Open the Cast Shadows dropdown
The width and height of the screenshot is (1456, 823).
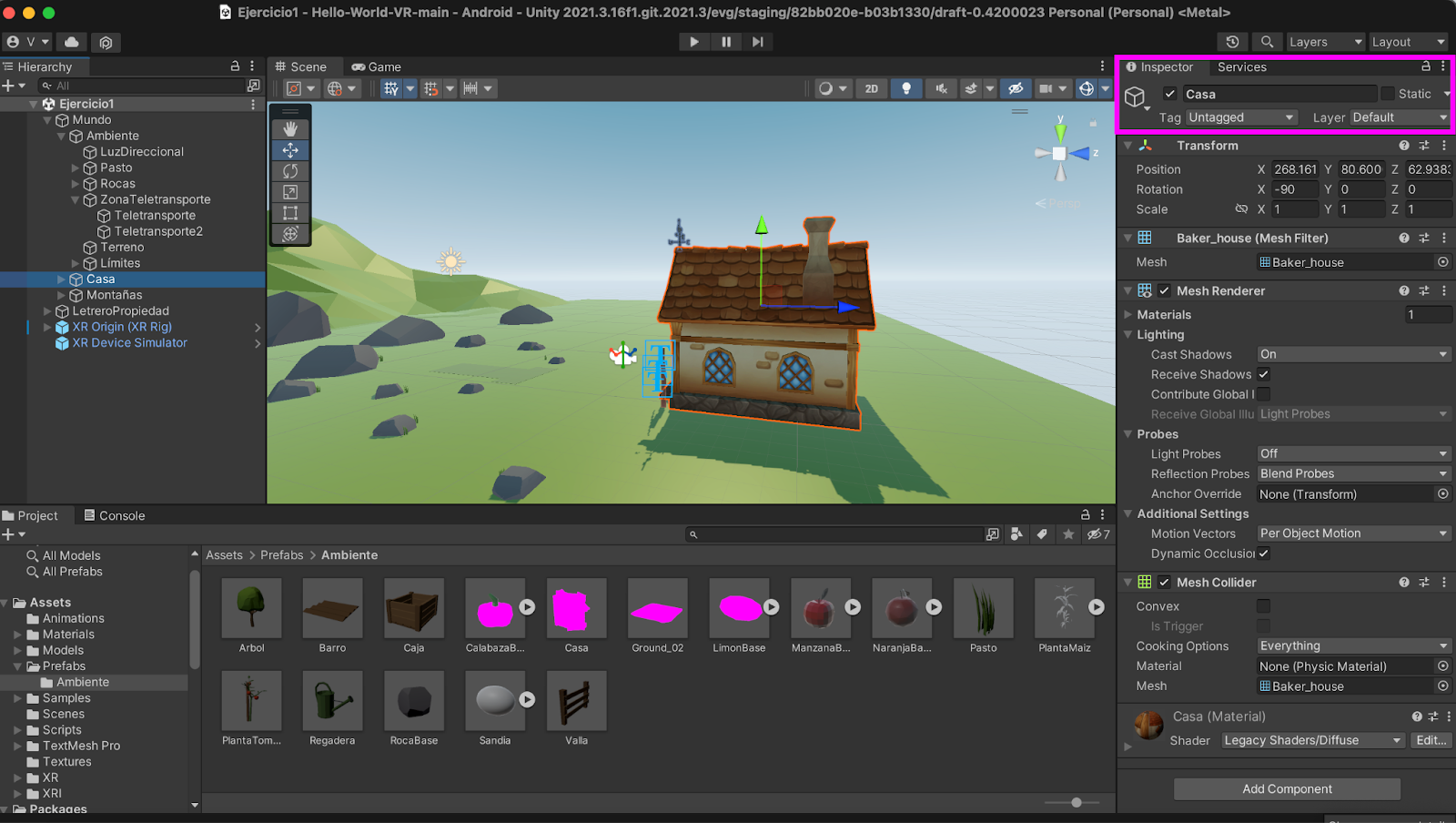coord(1352,354)
